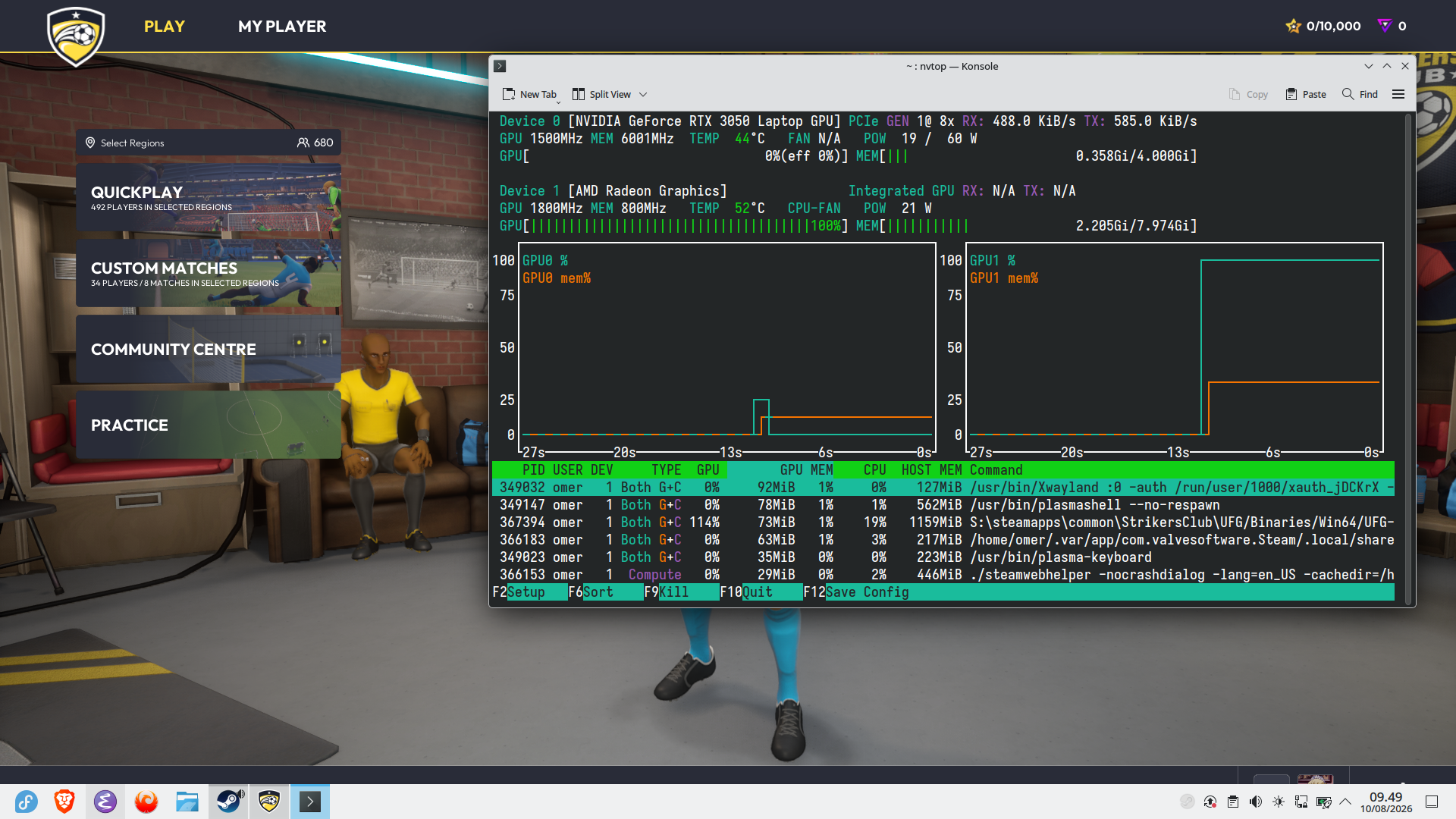Open the screen brightness tray icon

pyautogui.click(x=1279, y=802)
